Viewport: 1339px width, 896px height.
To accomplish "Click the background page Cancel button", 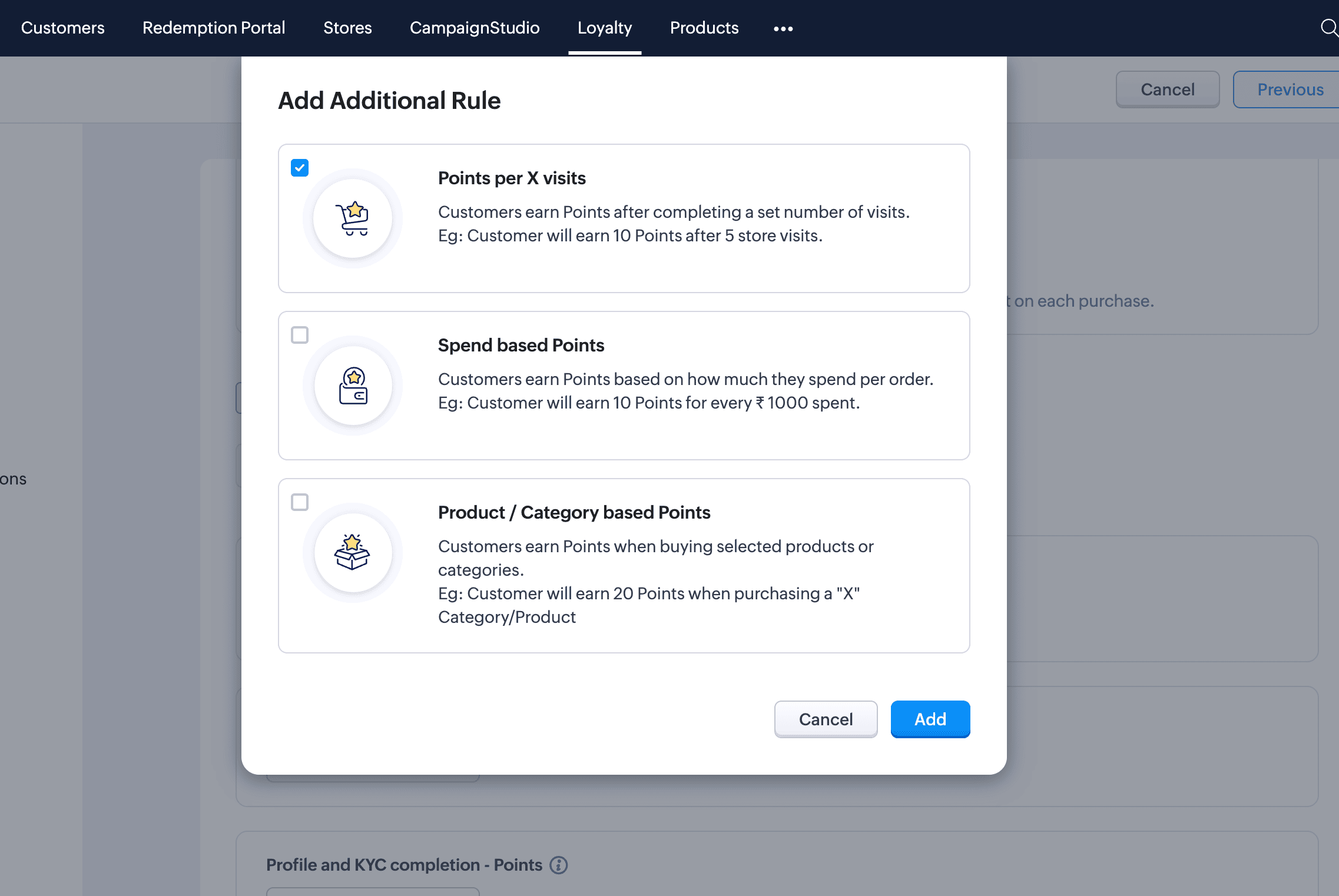I will 1168,89.
